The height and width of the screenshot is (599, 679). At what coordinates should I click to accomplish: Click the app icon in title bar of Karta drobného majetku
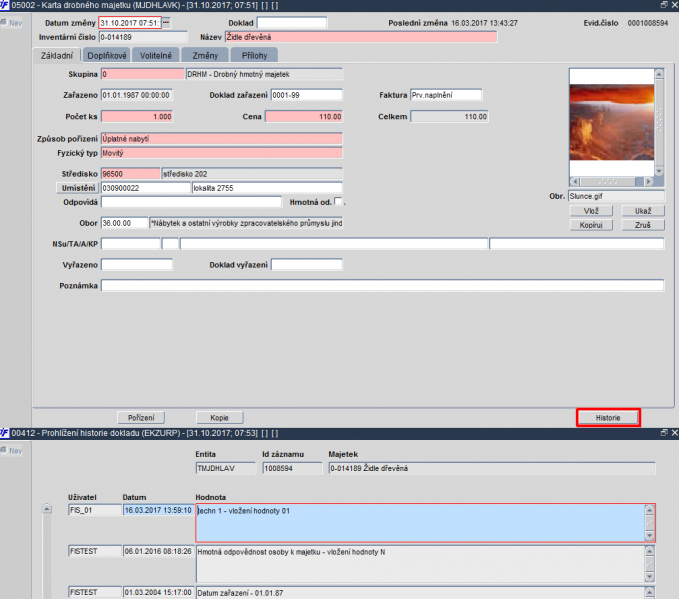click(x=4, y=5)
